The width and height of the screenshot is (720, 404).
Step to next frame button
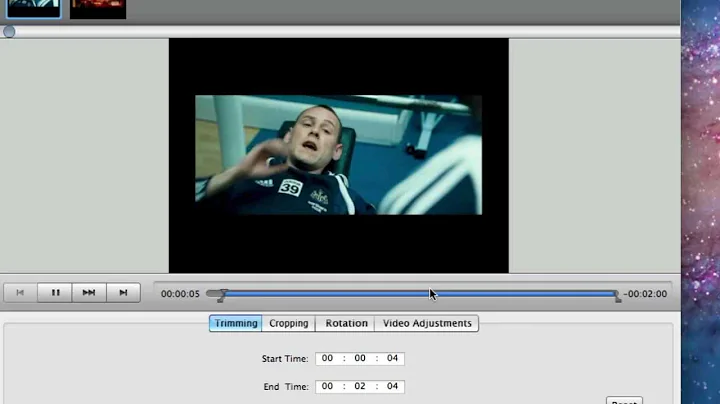tap(124, 292)
